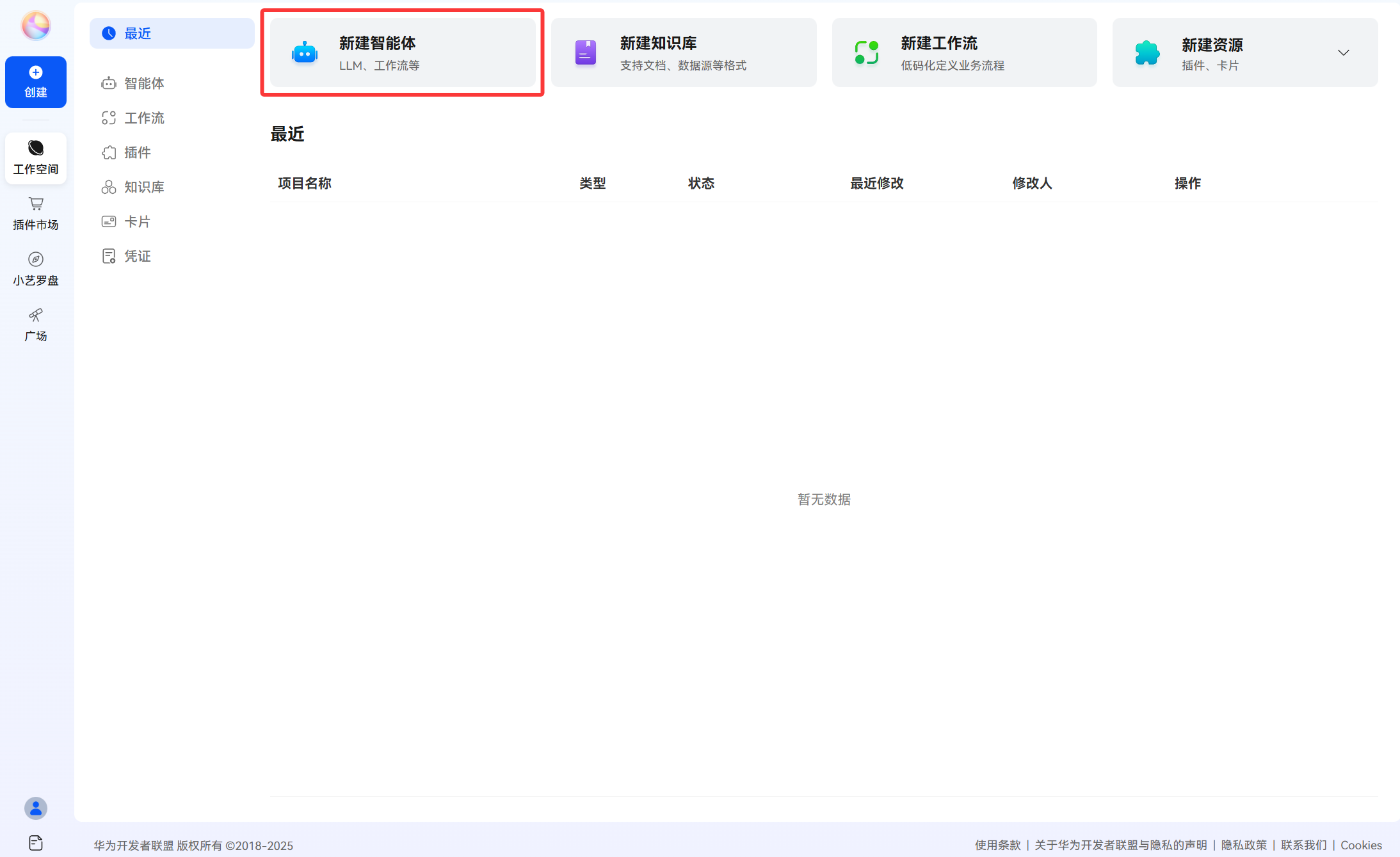Image resolution: width=1400 pixels, height=857 pixels.
Task: Click the blue 创建 plus button
Action: tap(36, 82)
